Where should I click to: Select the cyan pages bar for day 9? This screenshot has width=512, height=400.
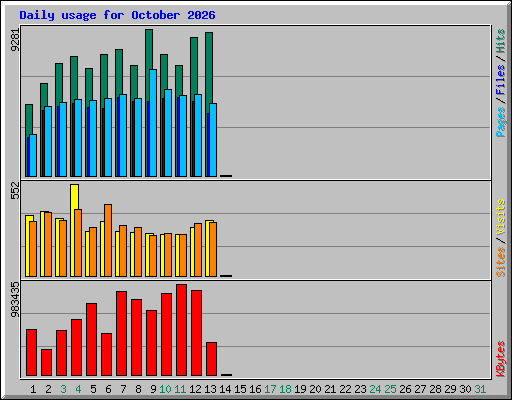(x=153, y=123)
